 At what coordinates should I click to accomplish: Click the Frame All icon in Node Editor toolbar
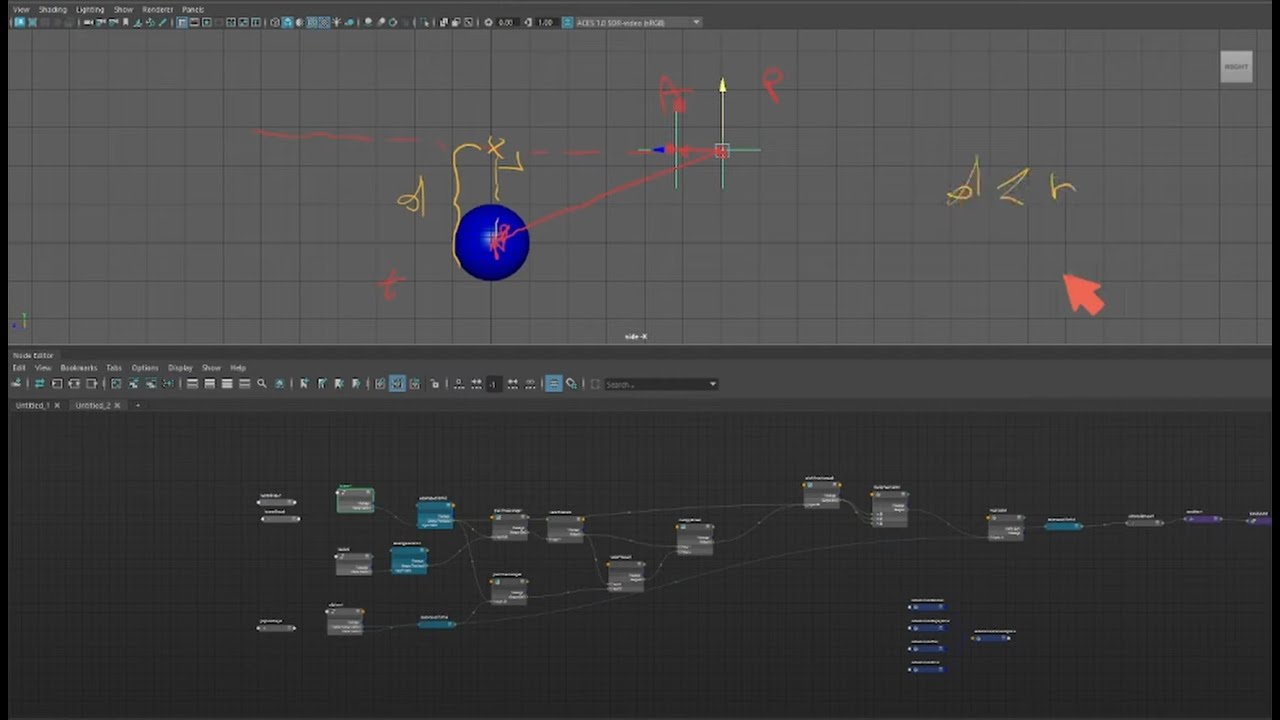tap(116, 383)
